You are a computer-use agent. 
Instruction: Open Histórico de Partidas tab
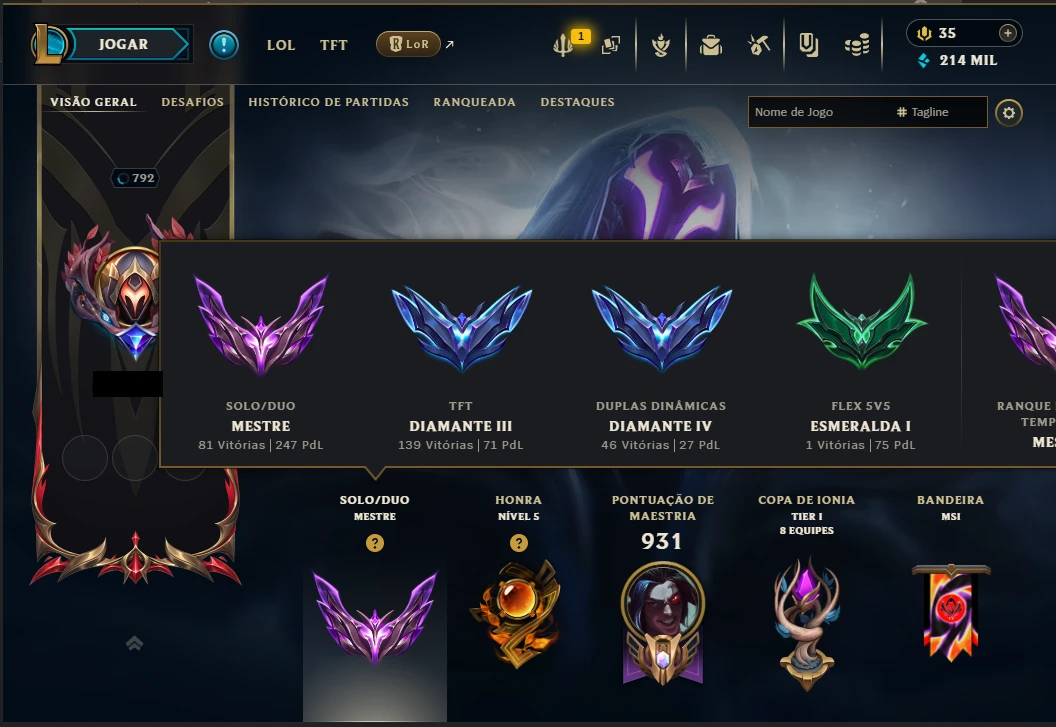pos(328,102)
